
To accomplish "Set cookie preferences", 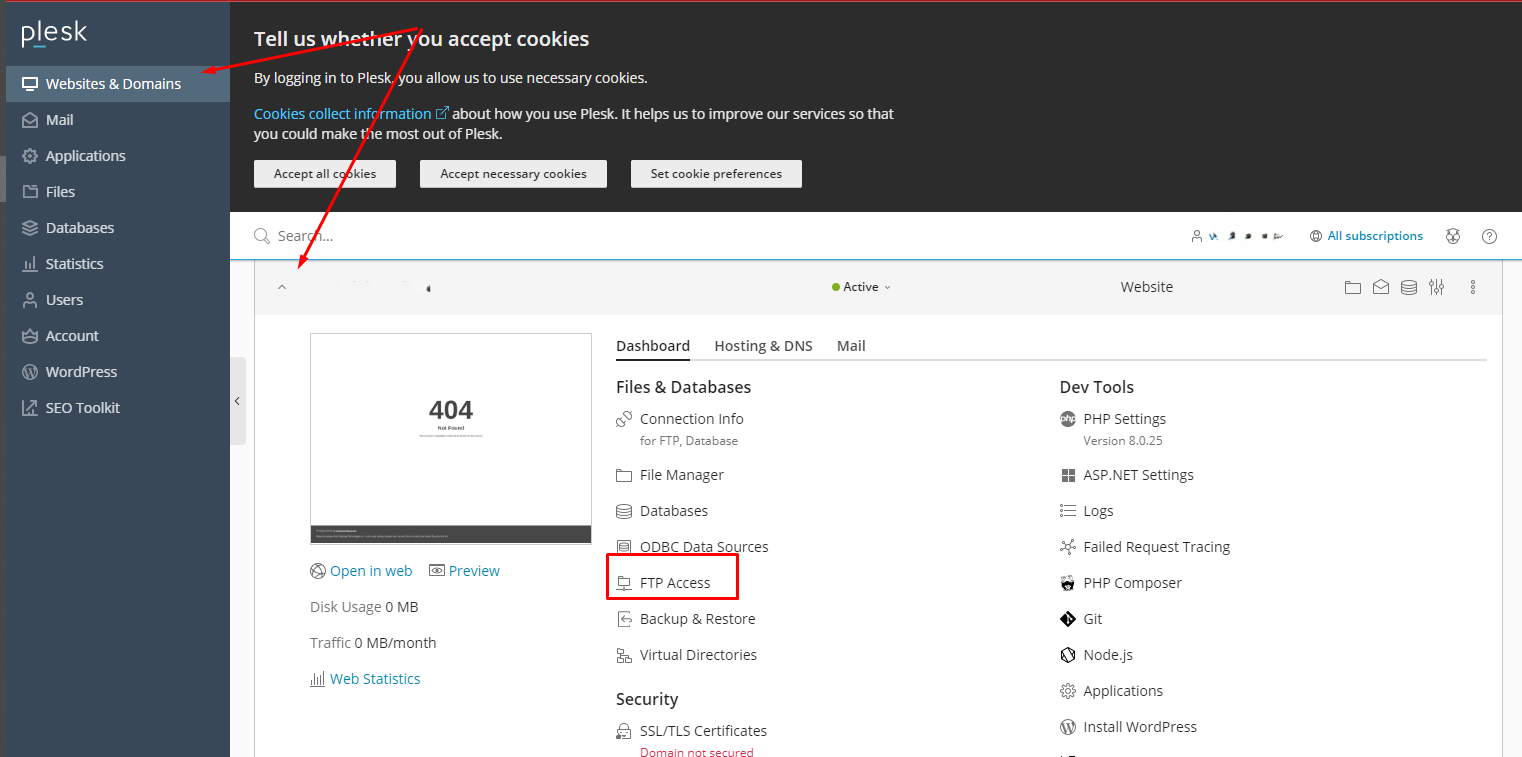I will coord(716,174).
